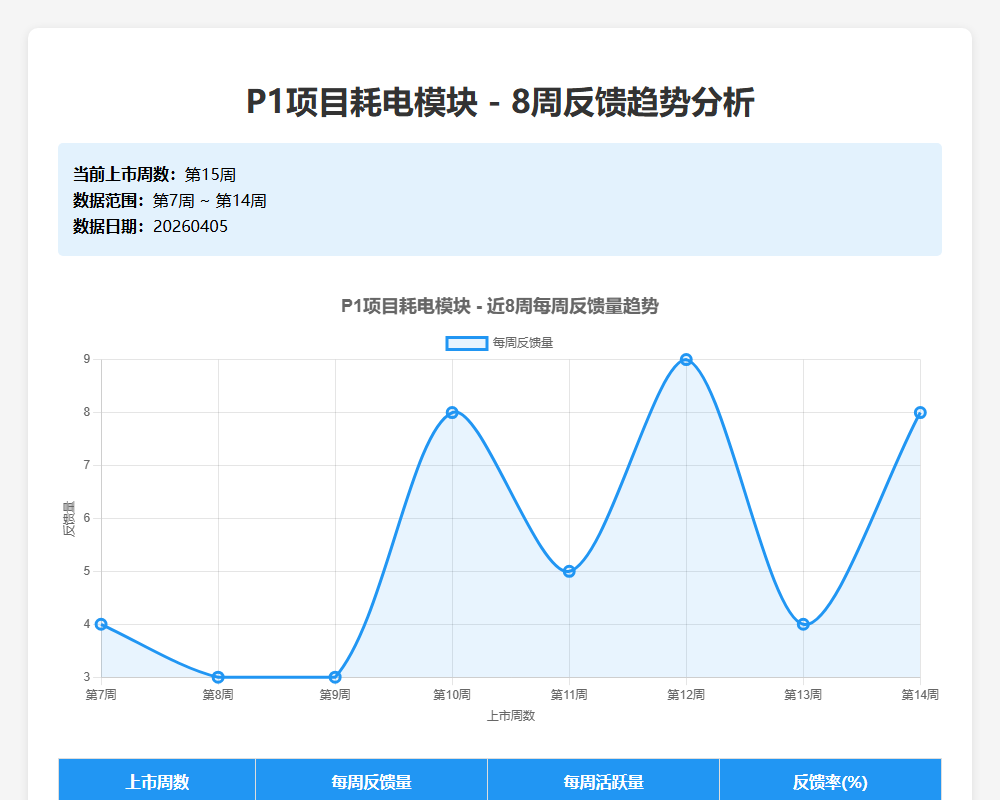Select the 第9周 data point on chart
1000x800 pixels.
(x=335, y=677)
